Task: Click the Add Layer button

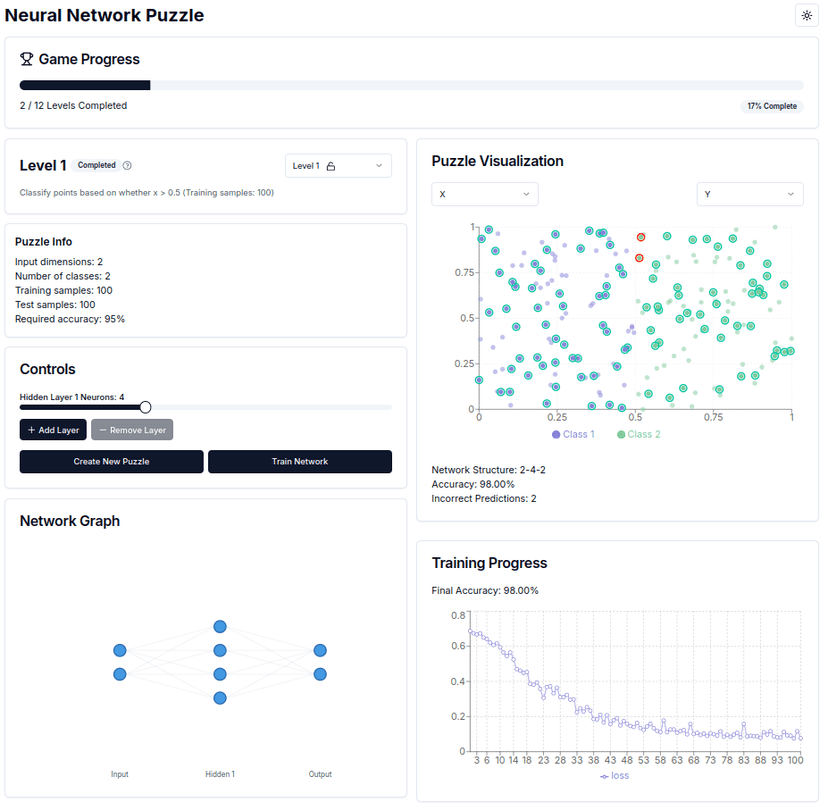Action: 53,430
